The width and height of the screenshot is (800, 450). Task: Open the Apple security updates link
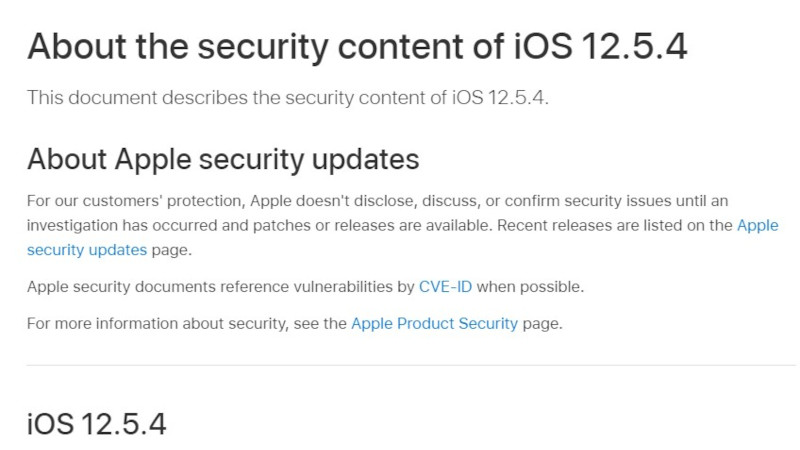pyautogui.click(x=87, y=250)
